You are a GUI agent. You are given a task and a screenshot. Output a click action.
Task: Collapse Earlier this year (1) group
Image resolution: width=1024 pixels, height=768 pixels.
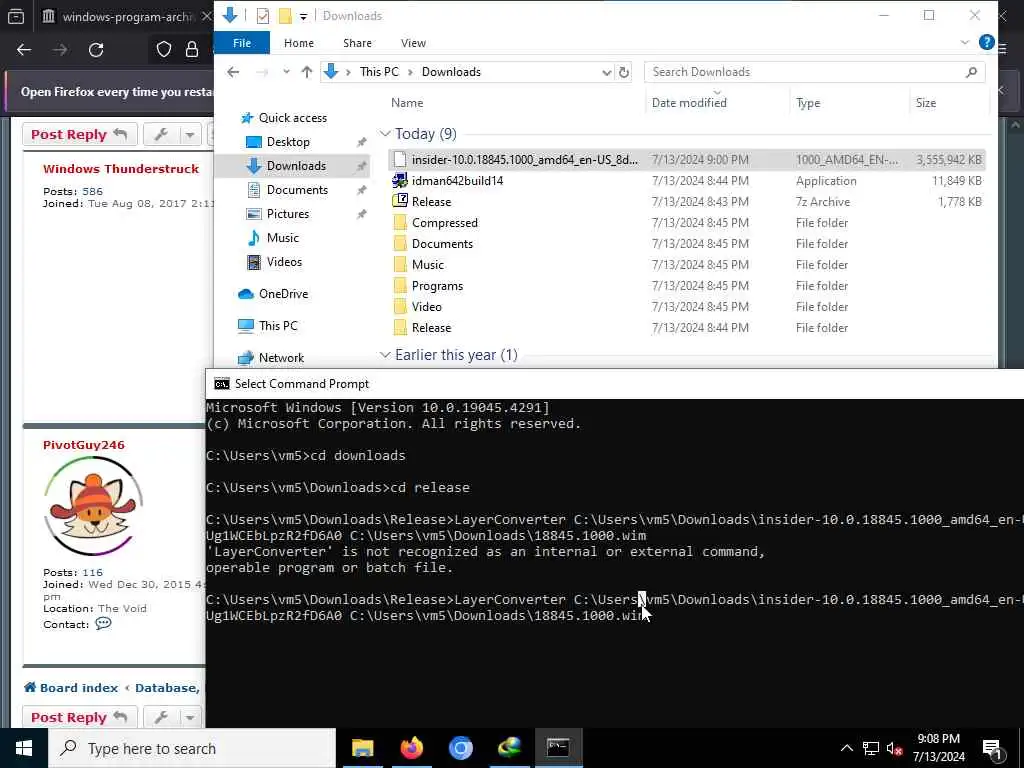(x=385, y=355)
